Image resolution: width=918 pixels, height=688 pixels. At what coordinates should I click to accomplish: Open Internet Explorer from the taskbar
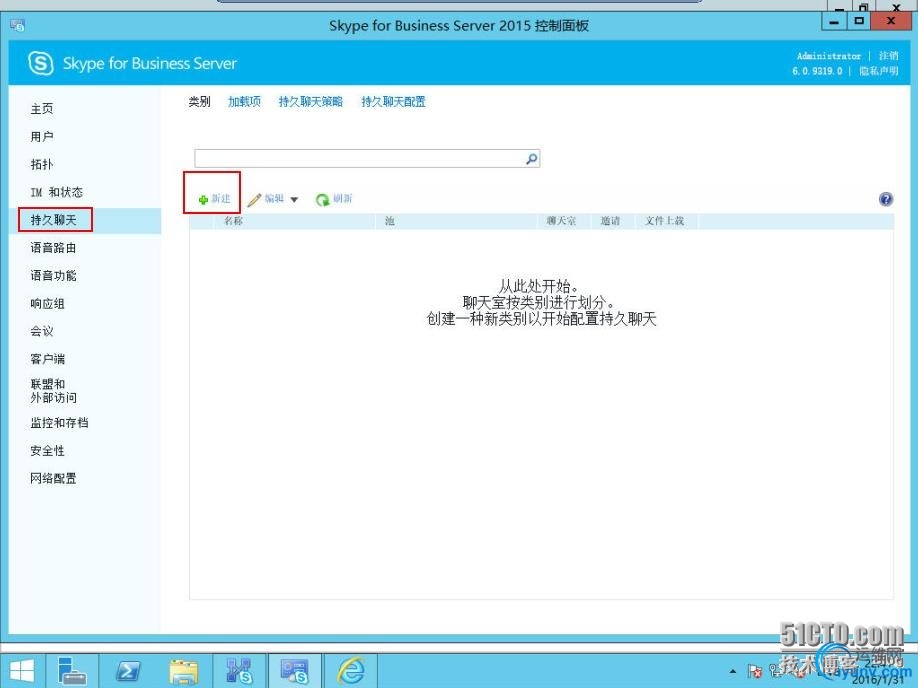coord(351,671)
